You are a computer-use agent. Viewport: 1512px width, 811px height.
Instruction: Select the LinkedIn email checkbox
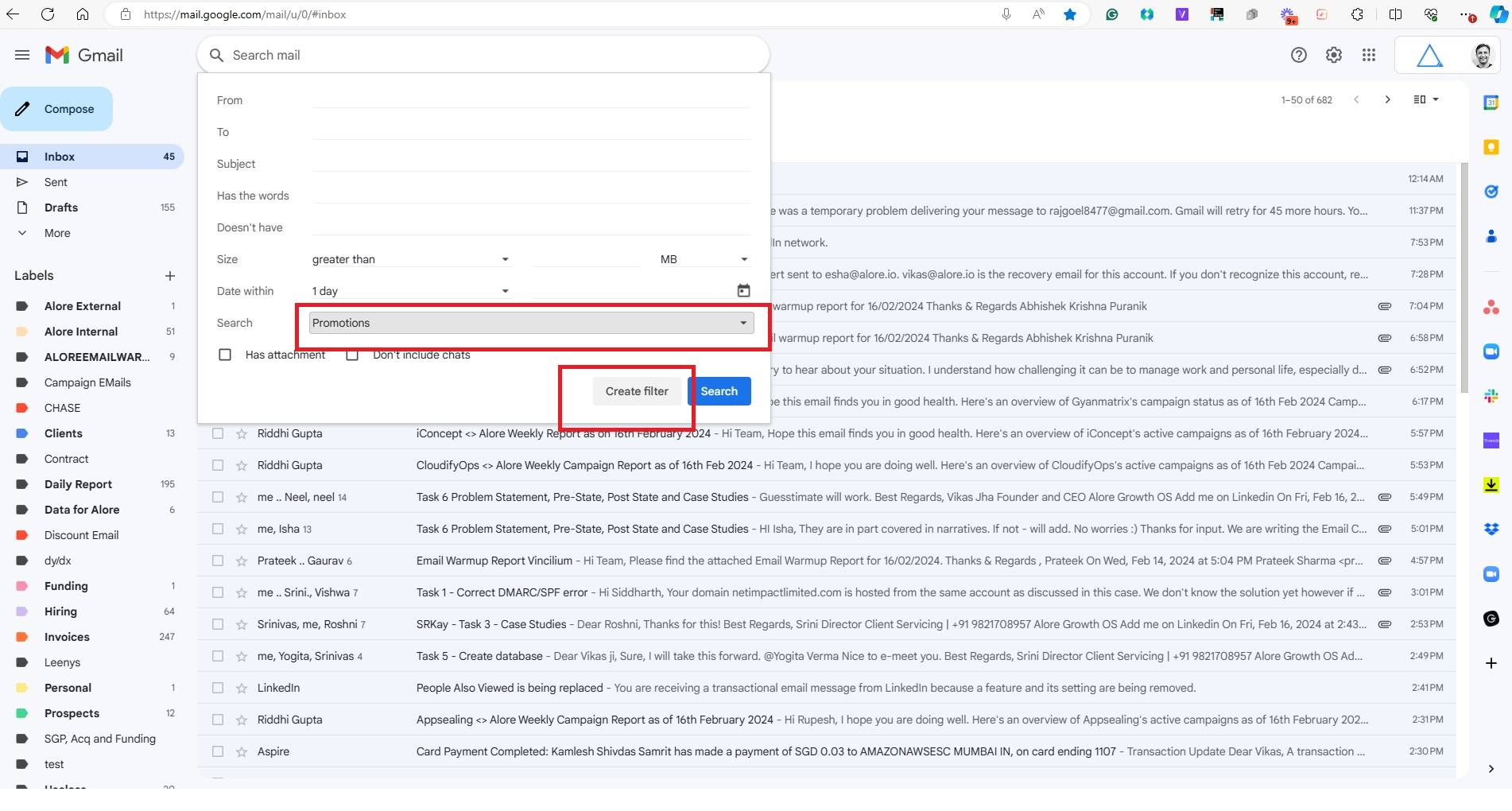click(x=218, y=688)
